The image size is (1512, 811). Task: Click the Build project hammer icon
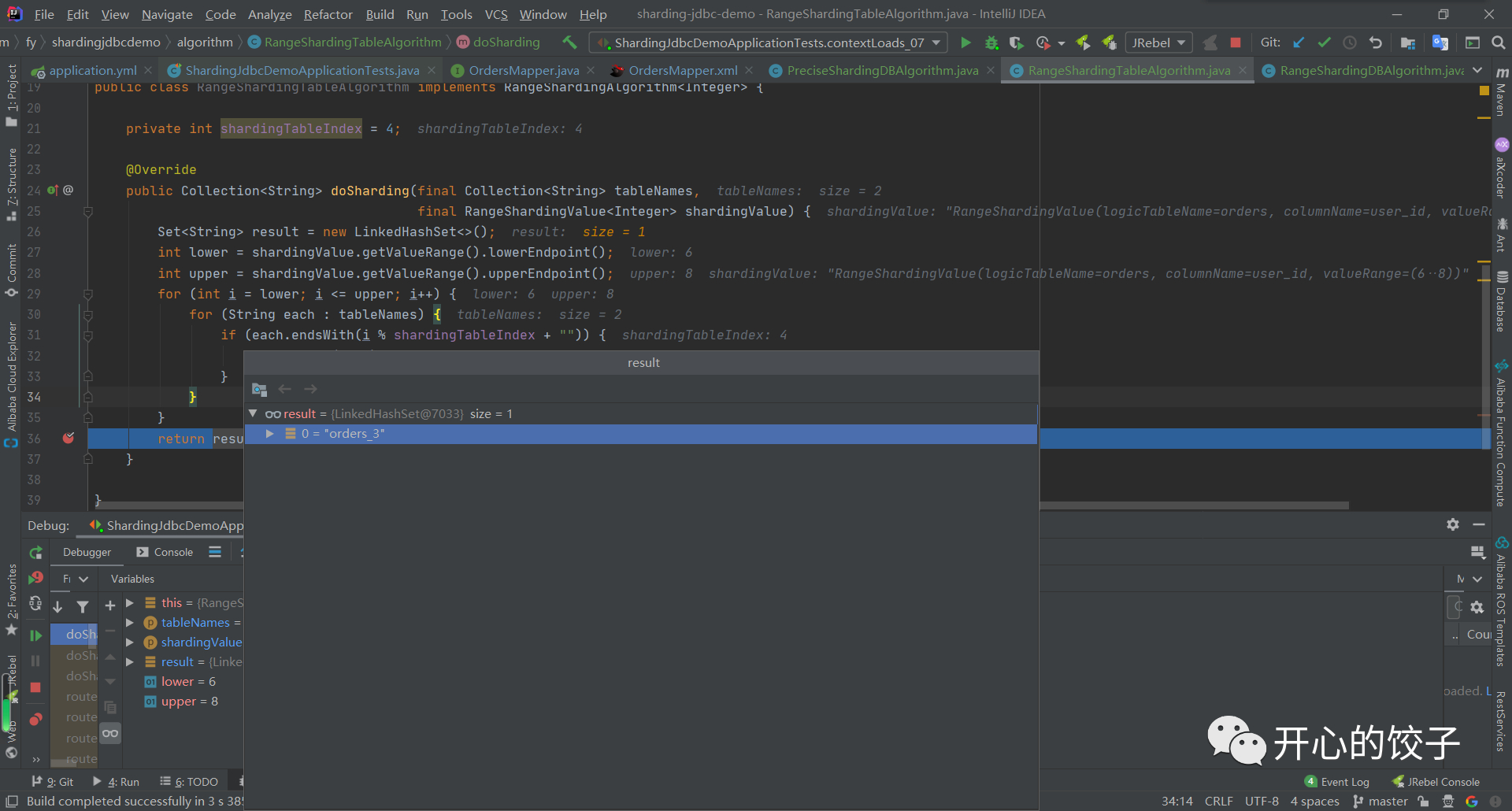click(569, 43)
